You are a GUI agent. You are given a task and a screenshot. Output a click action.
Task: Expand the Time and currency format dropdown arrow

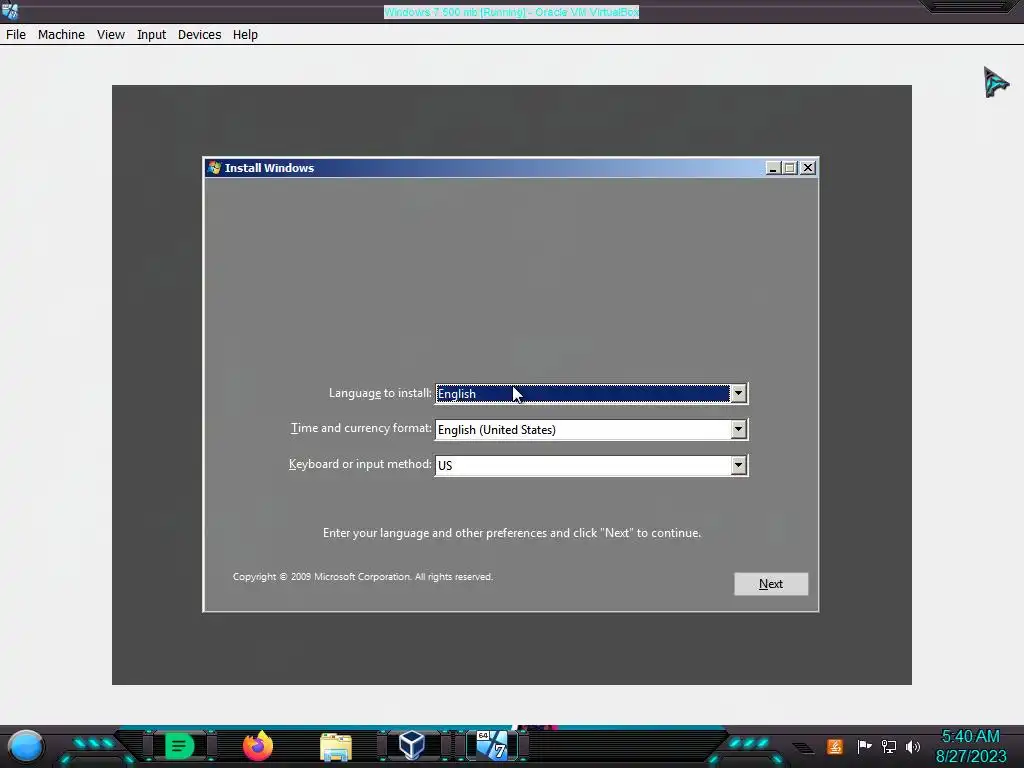pyautogui.click(x=738, y=429)
